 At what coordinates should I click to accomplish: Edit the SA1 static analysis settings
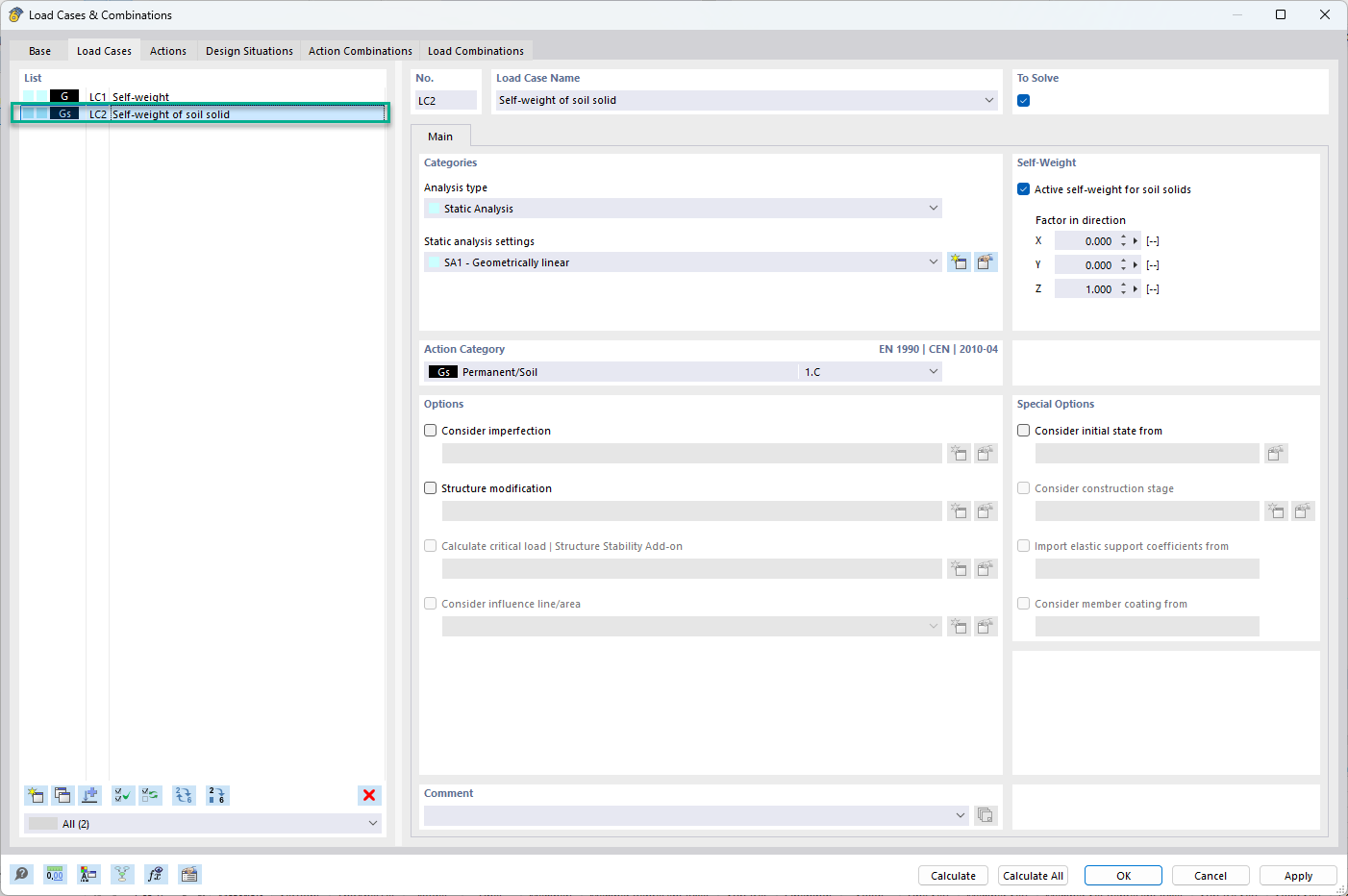986,262
